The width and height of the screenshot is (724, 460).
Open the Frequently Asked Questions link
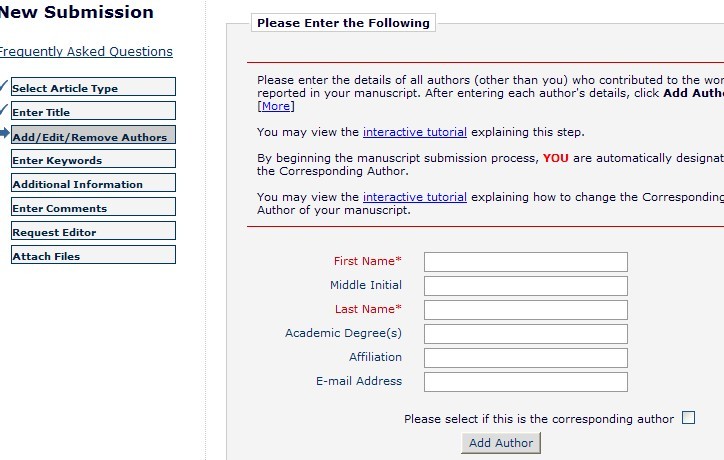click(85, 51)
